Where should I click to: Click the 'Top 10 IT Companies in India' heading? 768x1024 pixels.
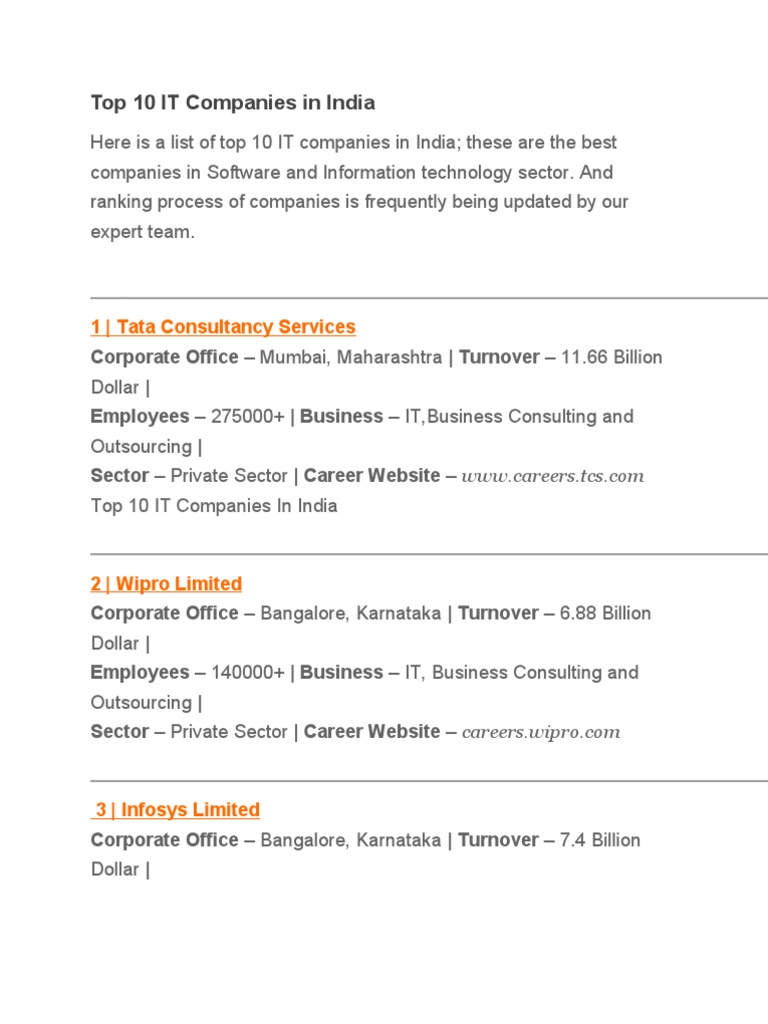(233, 102)
